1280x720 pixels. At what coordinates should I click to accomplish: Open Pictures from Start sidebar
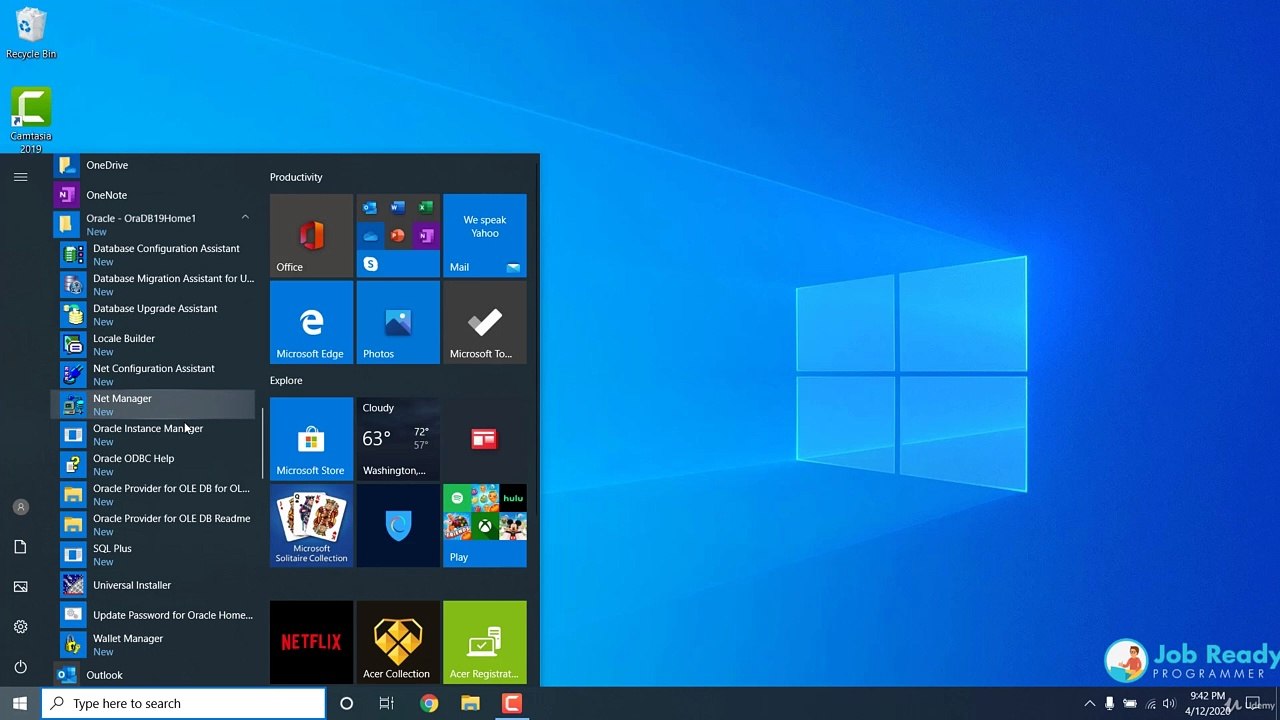[20, 587]
